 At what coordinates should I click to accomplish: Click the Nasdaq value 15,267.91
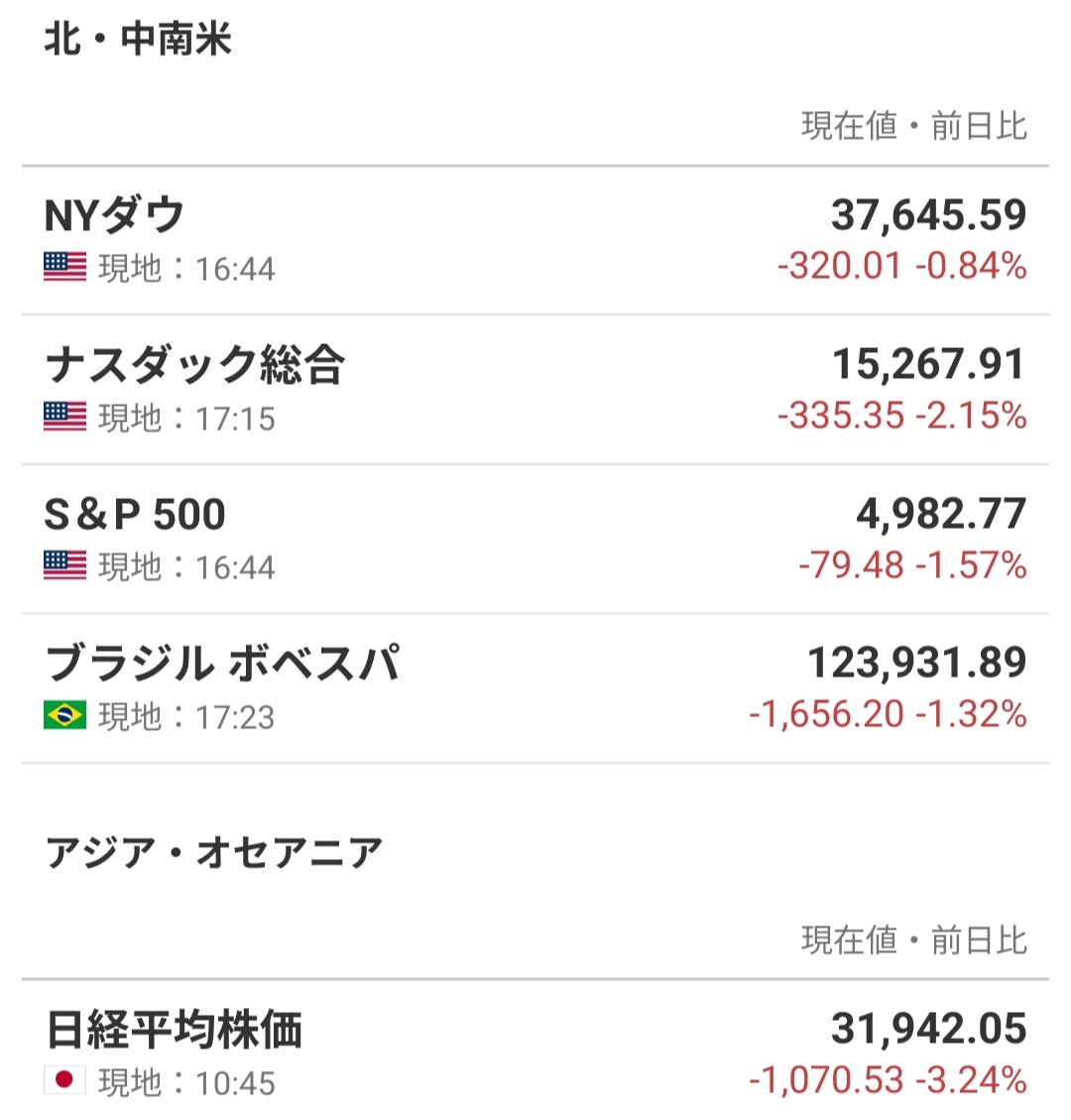929,364
